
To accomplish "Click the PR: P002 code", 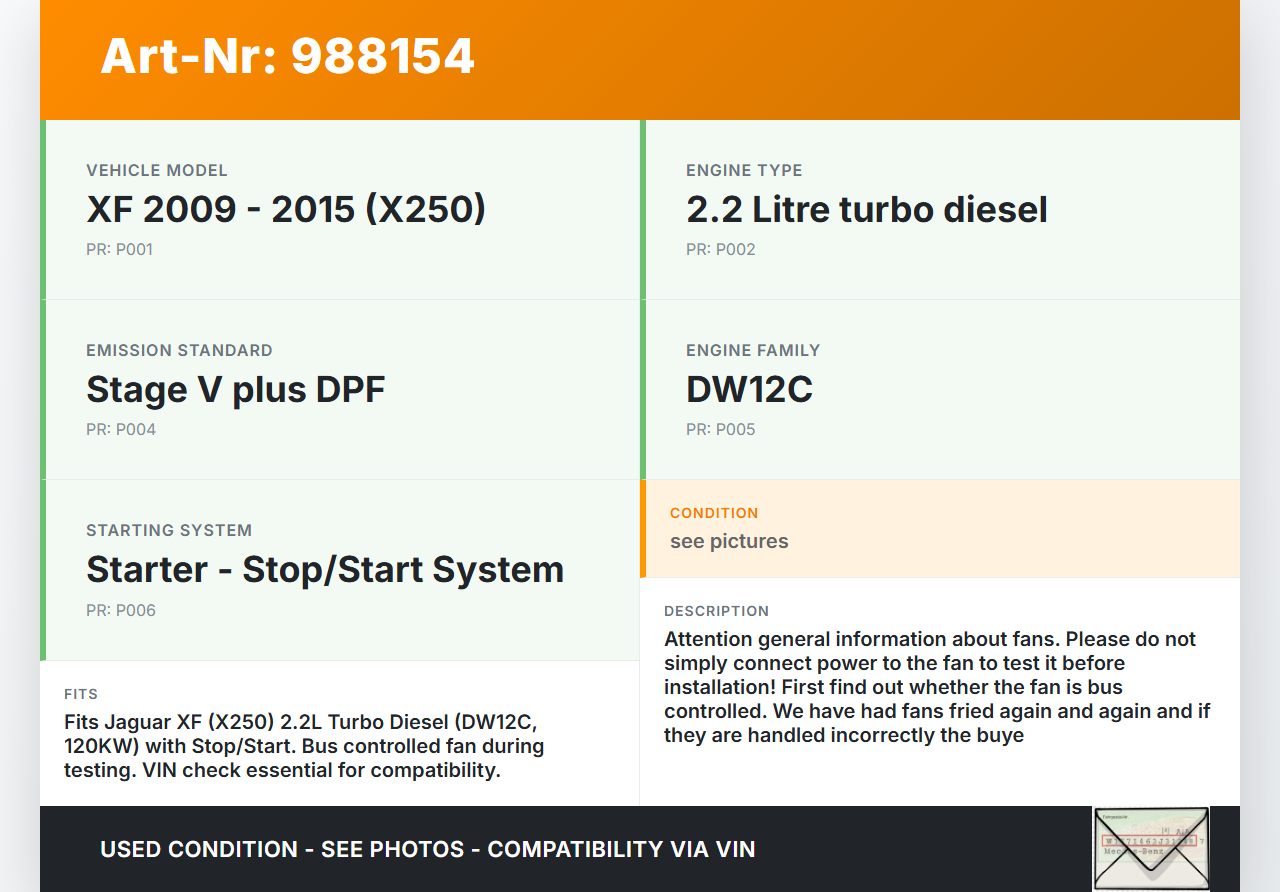I will (x=720, y=249).
